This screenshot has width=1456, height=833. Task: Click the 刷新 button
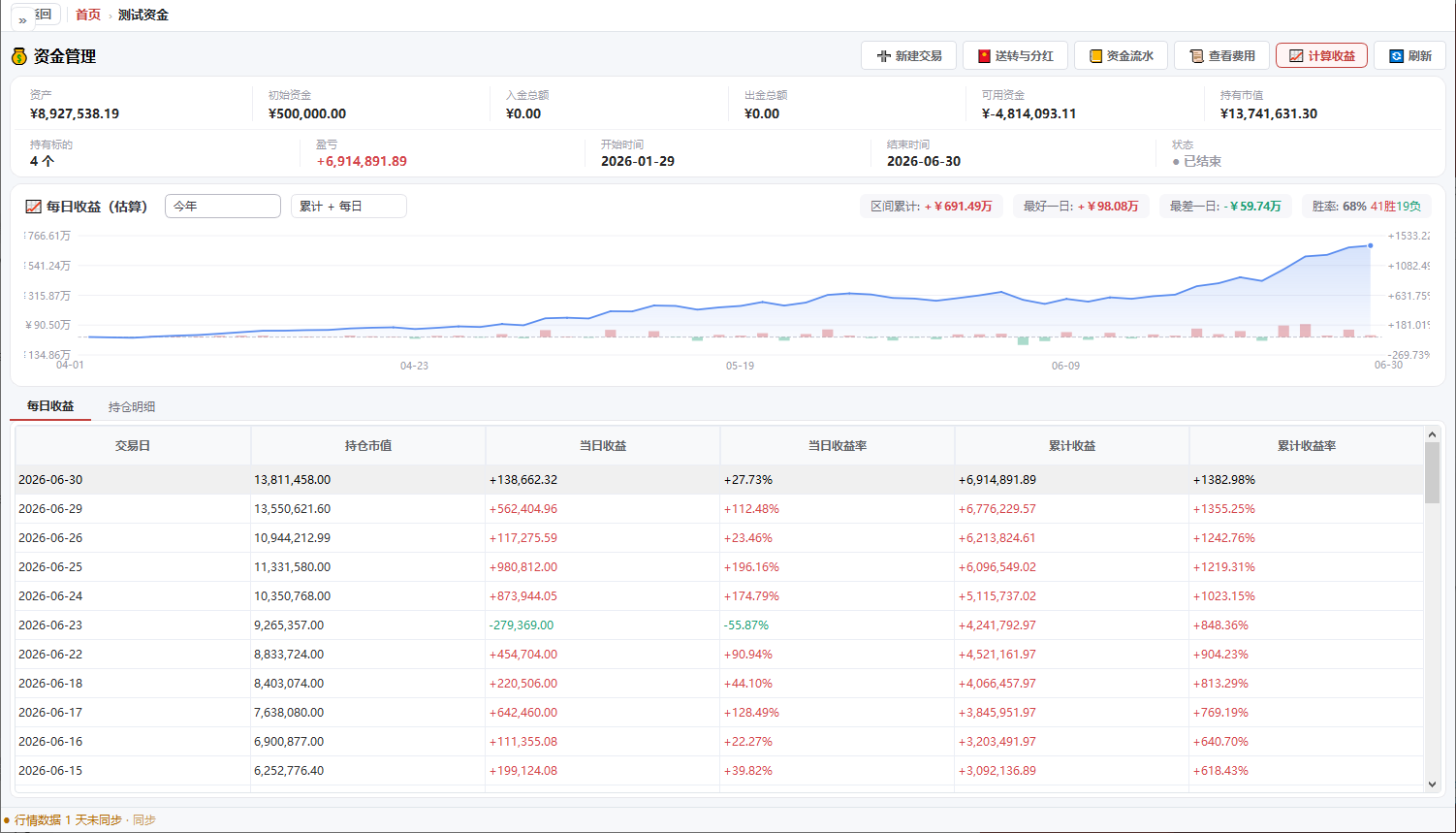click(x=1409, y=56)
